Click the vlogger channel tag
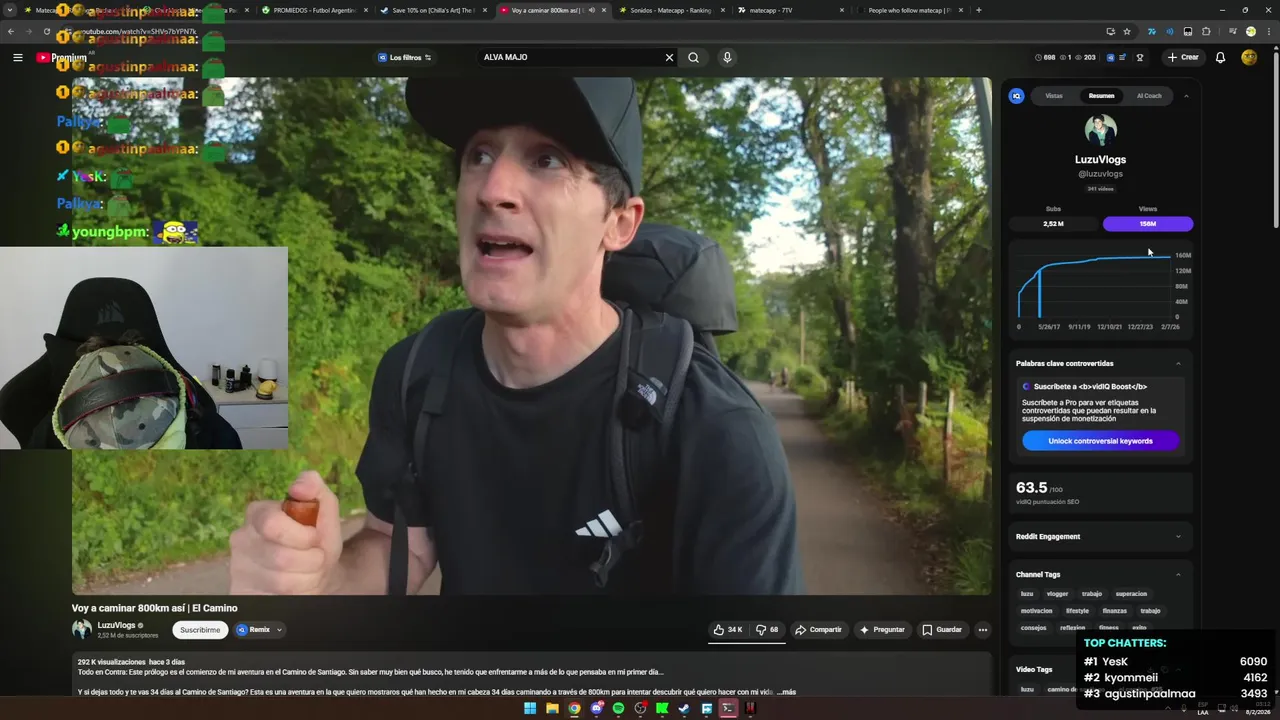Viewport: 1280px width, 720px height. coord(1057,594)
